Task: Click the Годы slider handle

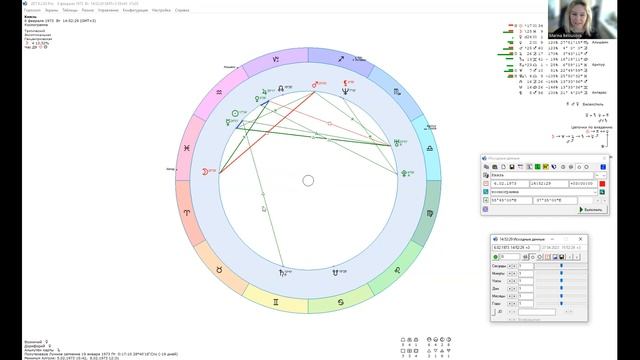Action: click(561, 303)
